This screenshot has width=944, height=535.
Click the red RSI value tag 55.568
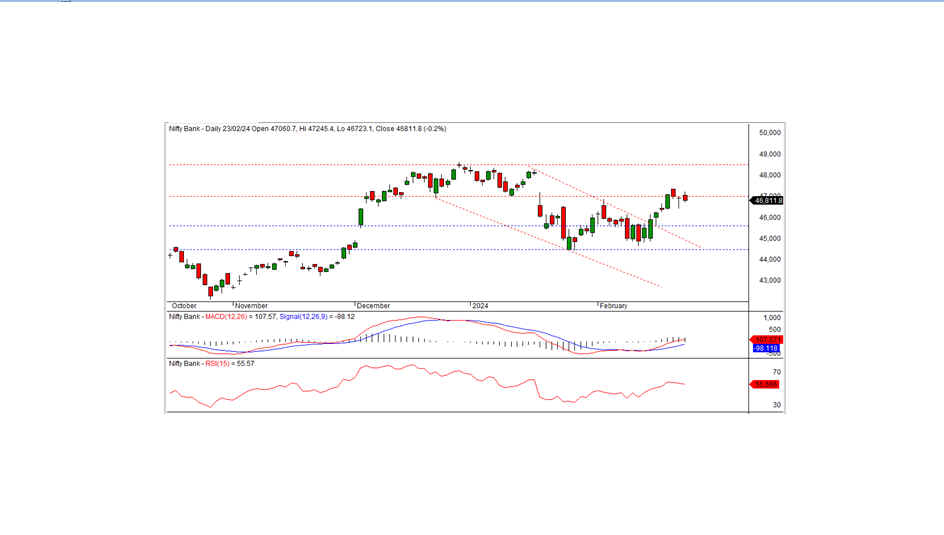765,384
